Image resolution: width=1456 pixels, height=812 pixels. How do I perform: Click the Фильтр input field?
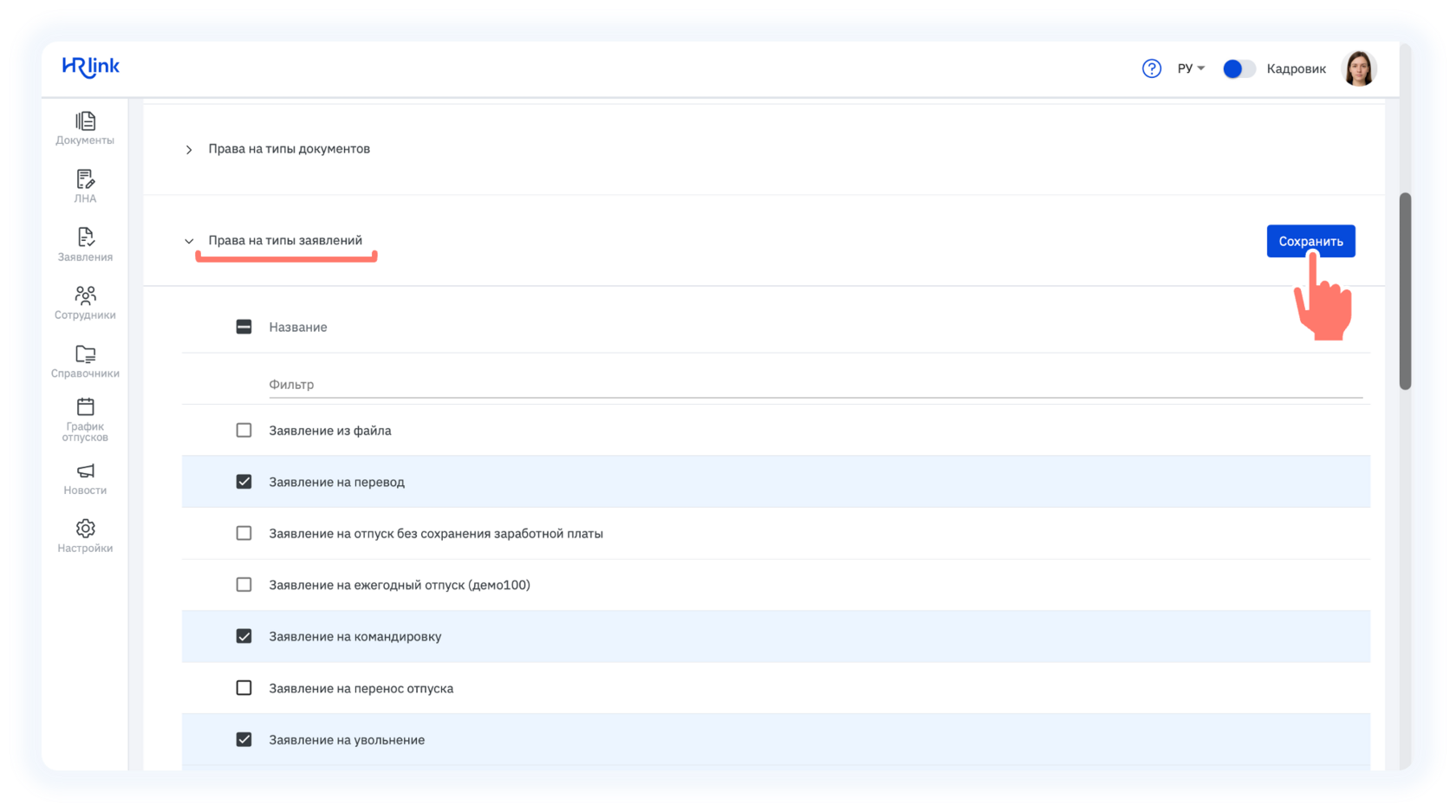click(x=816, y=384)
